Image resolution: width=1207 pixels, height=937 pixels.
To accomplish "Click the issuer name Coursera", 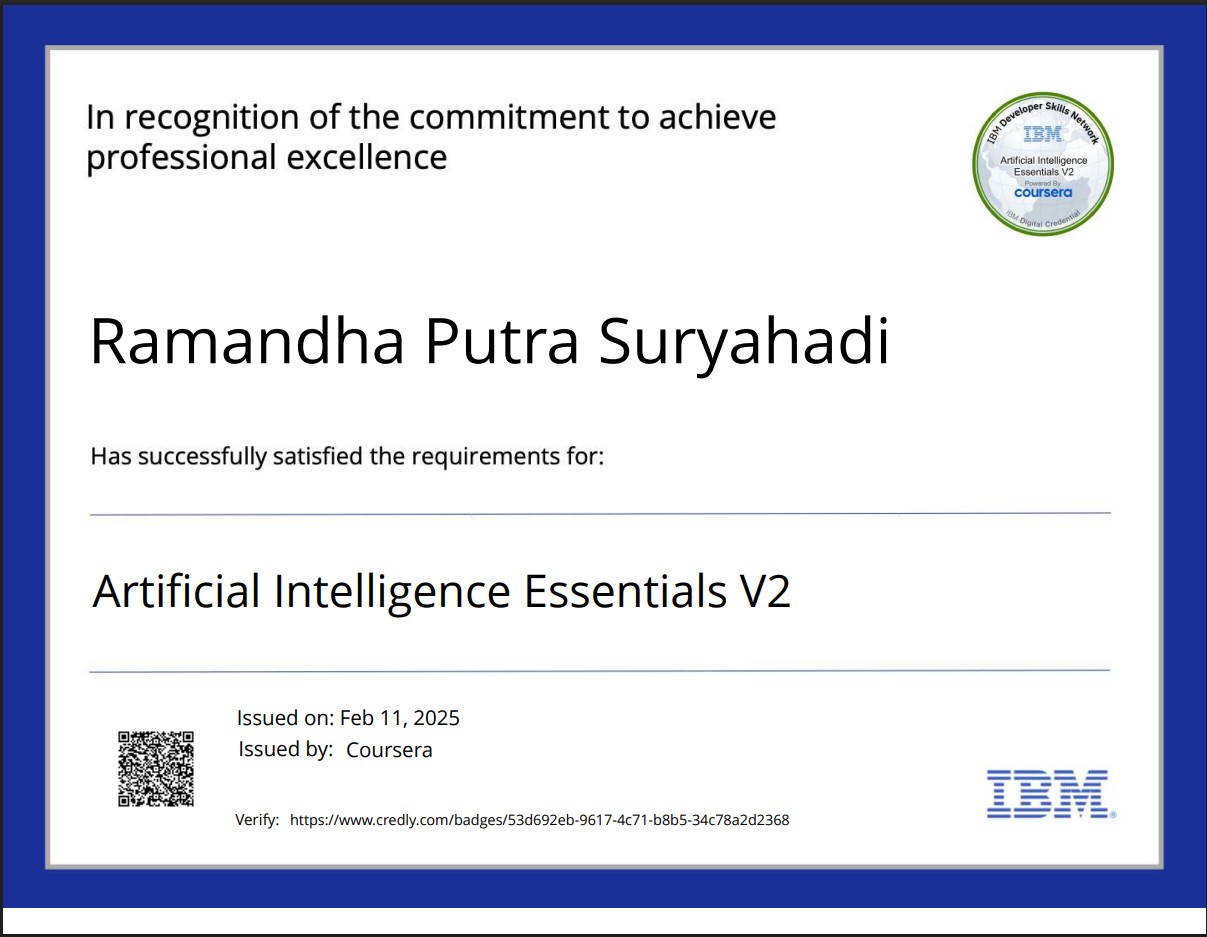I will 389,750.
